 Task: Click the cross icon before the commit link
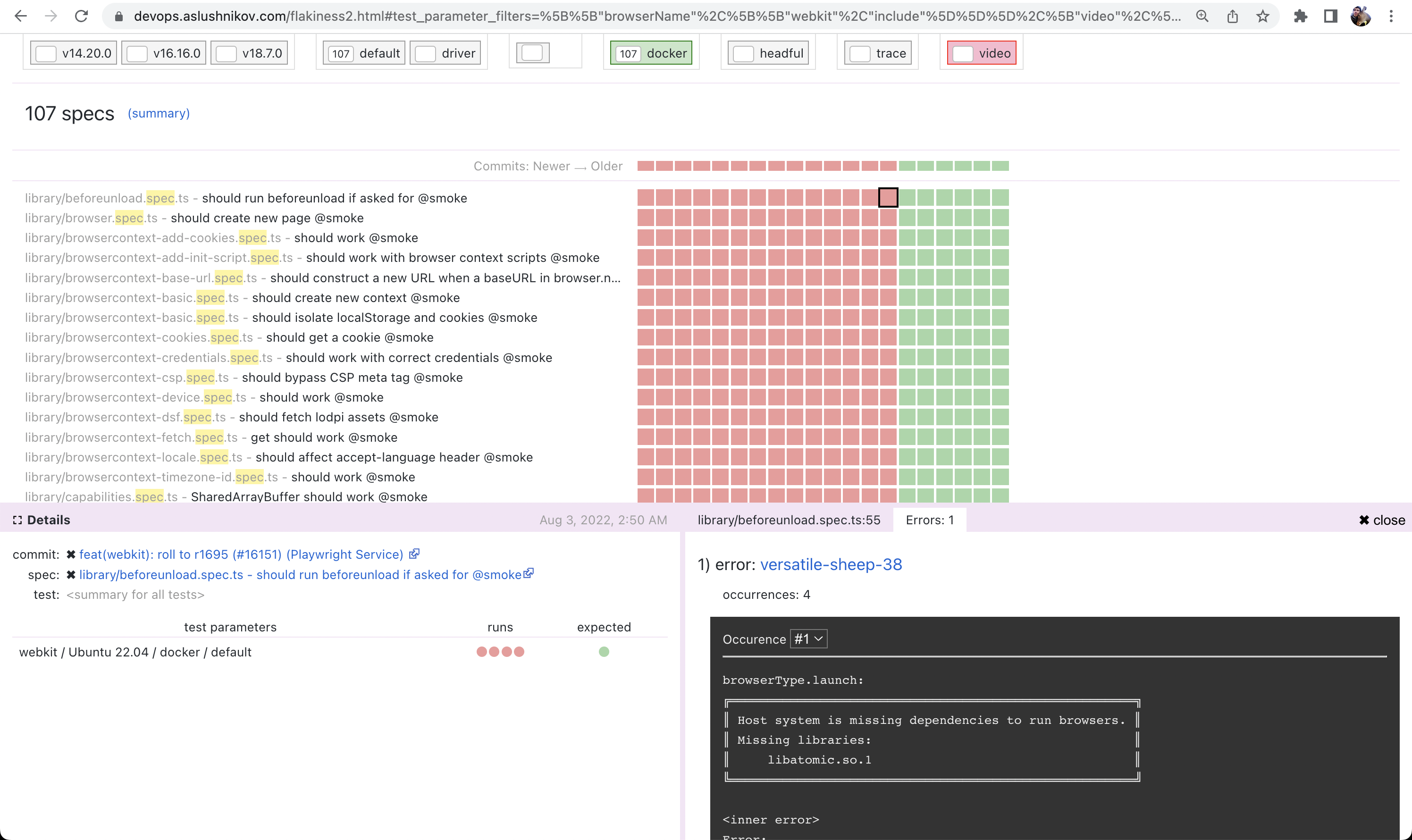point(70,554)
